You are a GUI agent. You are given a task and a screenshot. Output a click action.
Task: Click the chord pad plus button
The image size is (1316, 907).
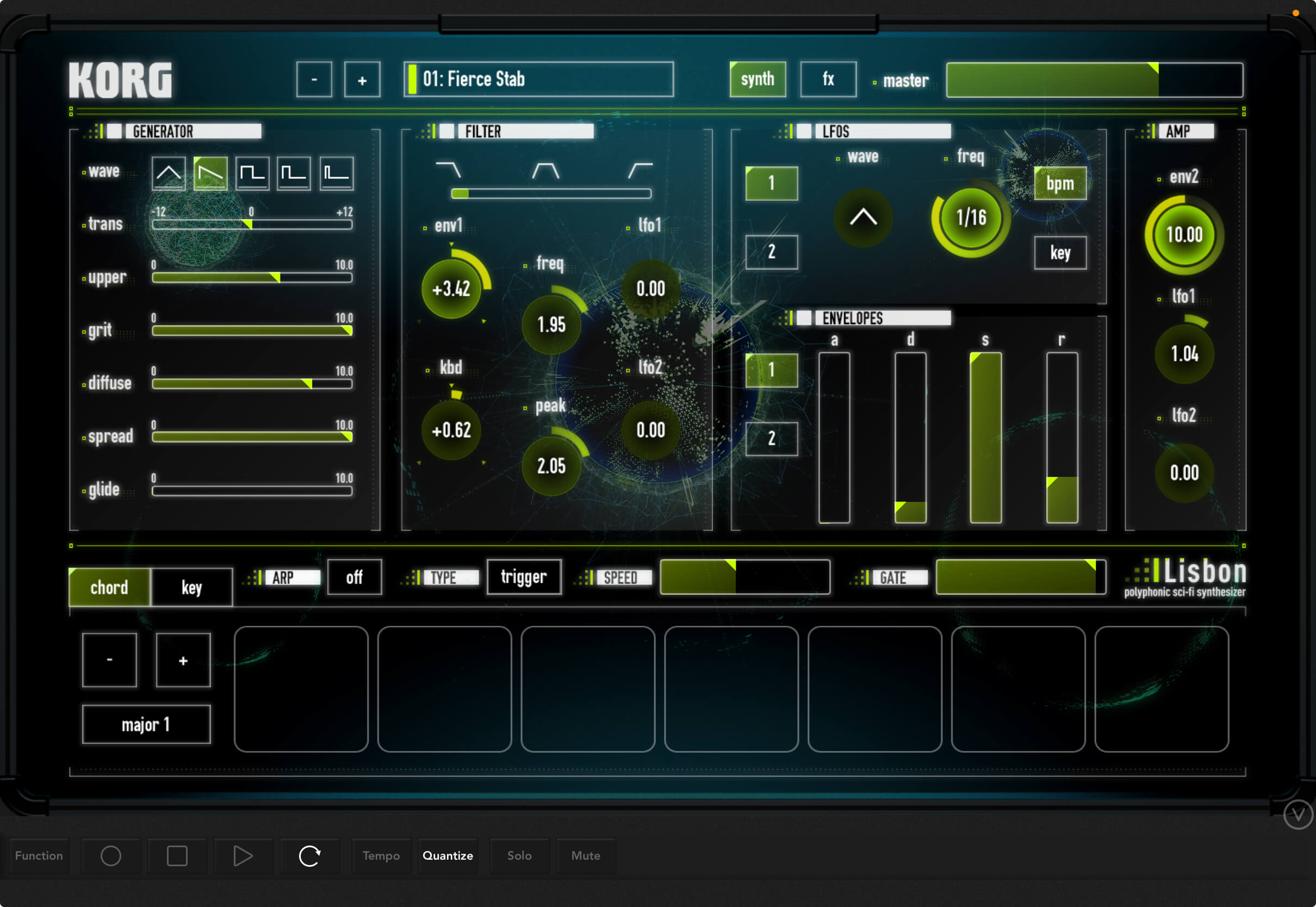(183, 660)
